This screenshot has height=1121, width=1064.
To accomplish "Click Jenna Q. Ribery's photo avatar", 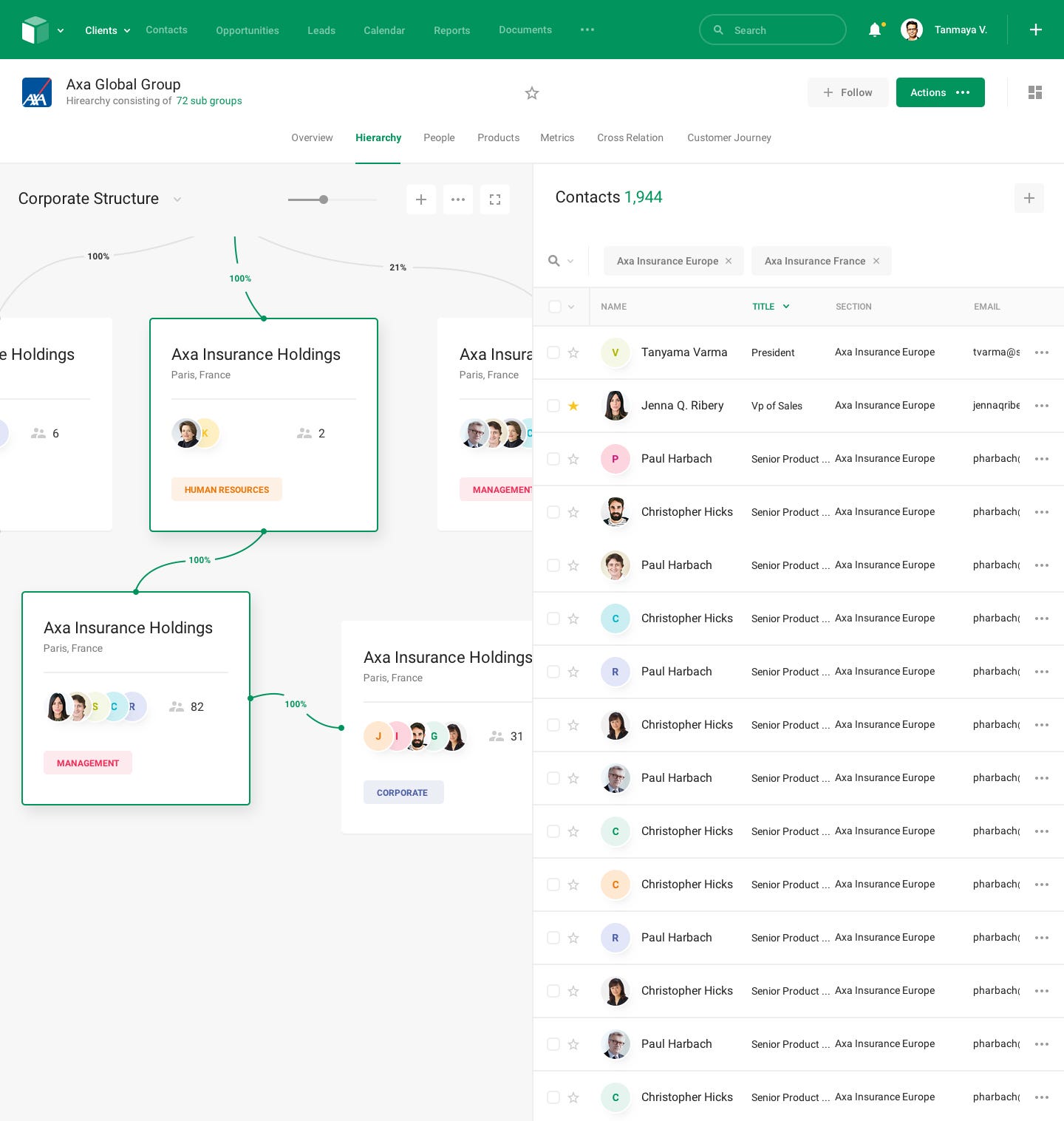I will coord(615,406).
